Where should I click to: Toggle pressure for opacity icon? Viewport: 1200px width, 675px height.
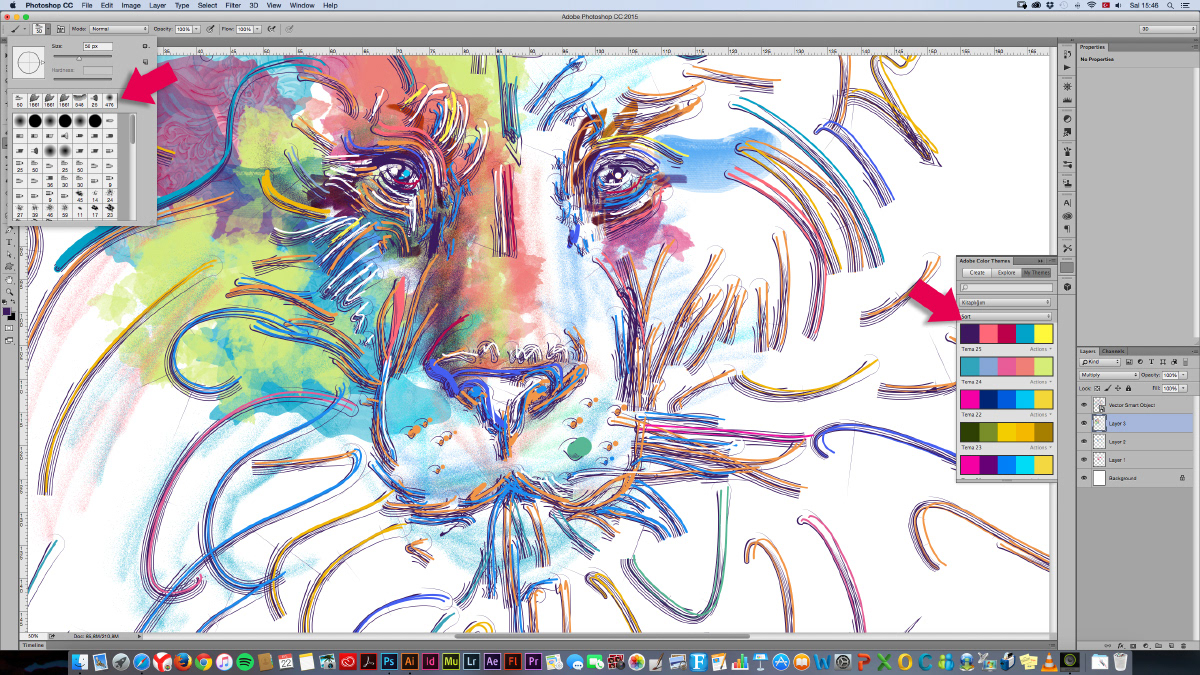click(210, 29)
